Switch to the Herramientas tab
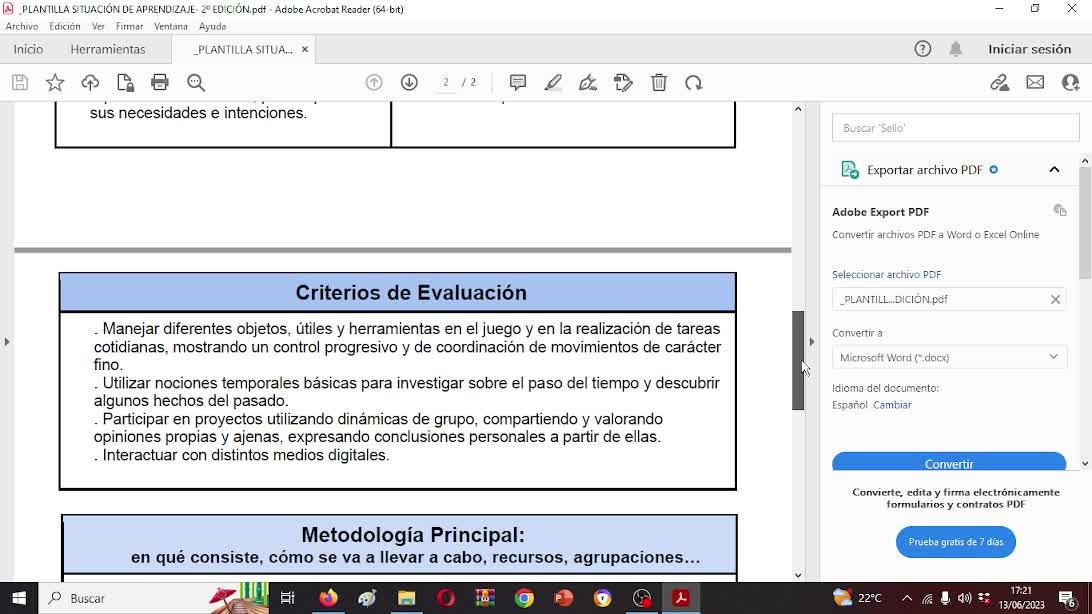Screen dimensions: 1092x614 [108, 49]
